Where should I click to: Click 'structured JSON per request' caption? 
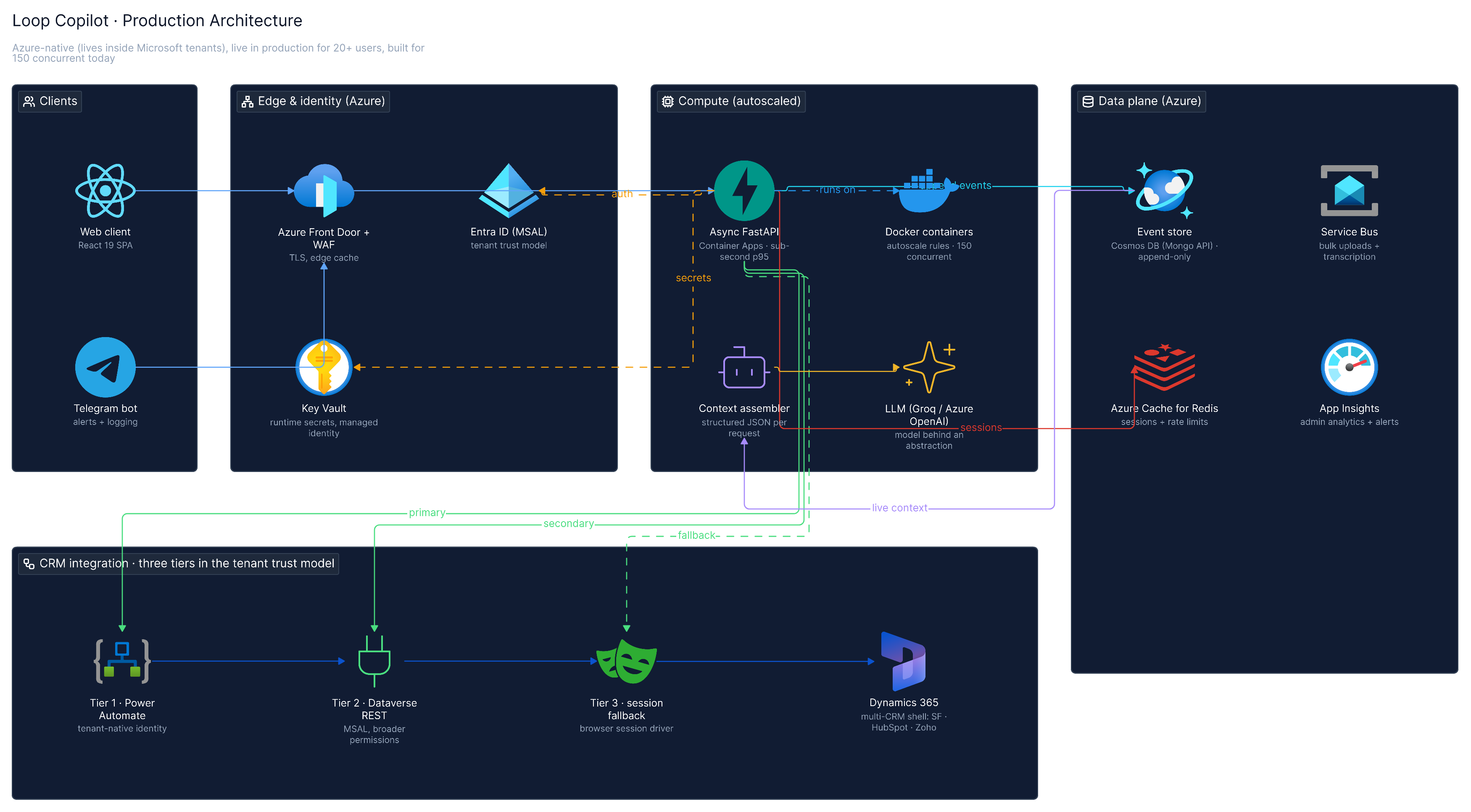tap(744, 428)
